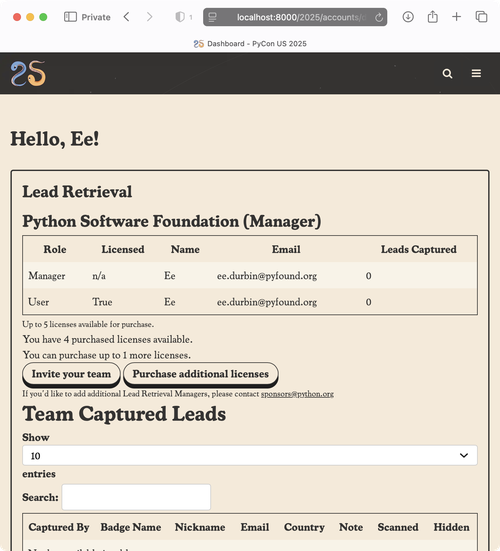The height and width of the screenshot is (551, 500).
Task: Click the Name column header
Action: 185,249
